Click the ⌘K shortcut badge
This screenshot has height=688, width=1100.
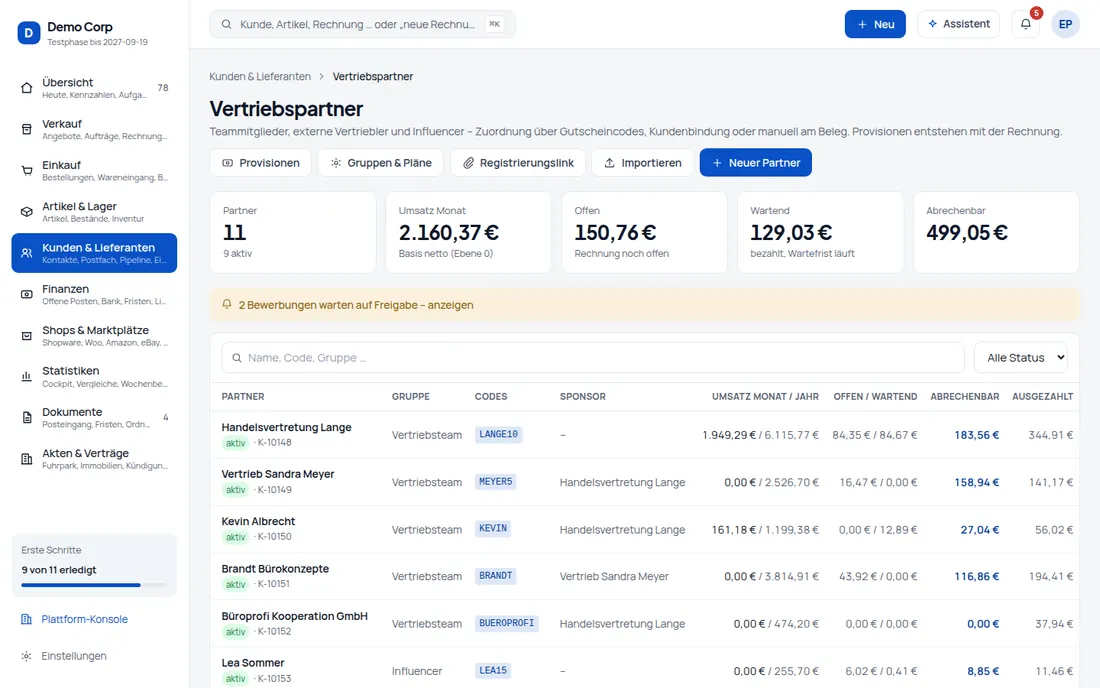pyautogui.click(x=495, y=24)
